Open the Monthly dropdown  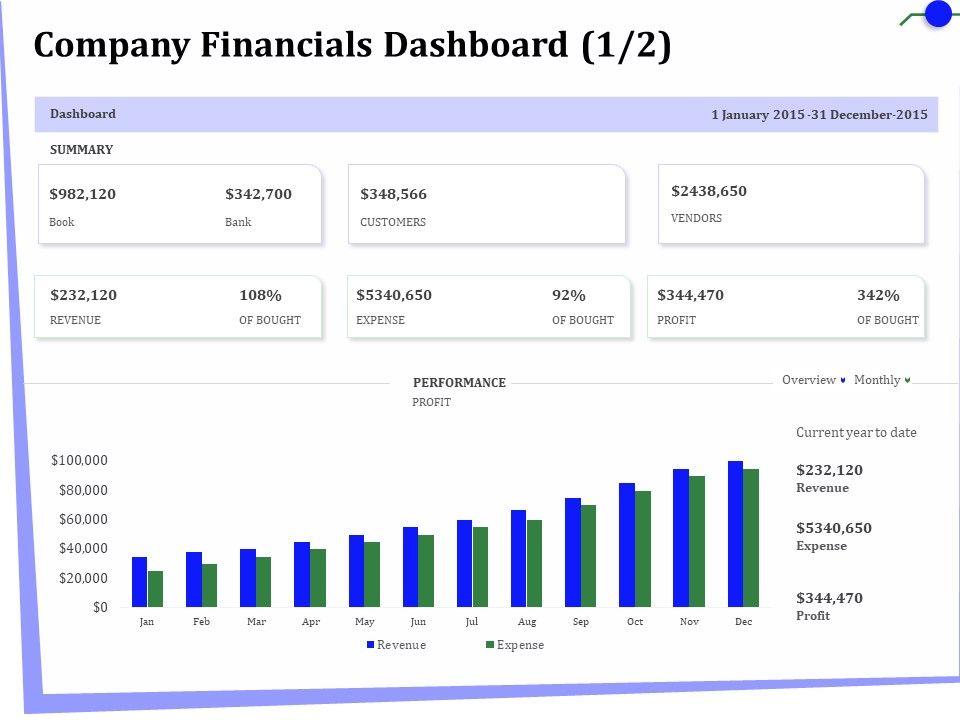click(882, 380)
